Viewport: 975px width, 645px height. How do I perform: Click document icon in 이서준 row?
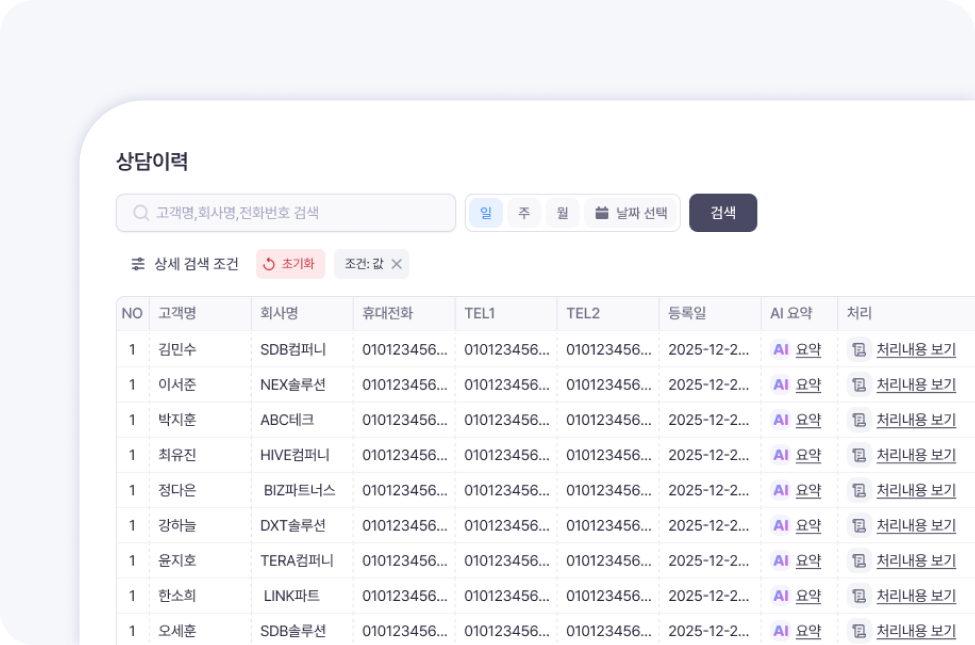(859, 385)
